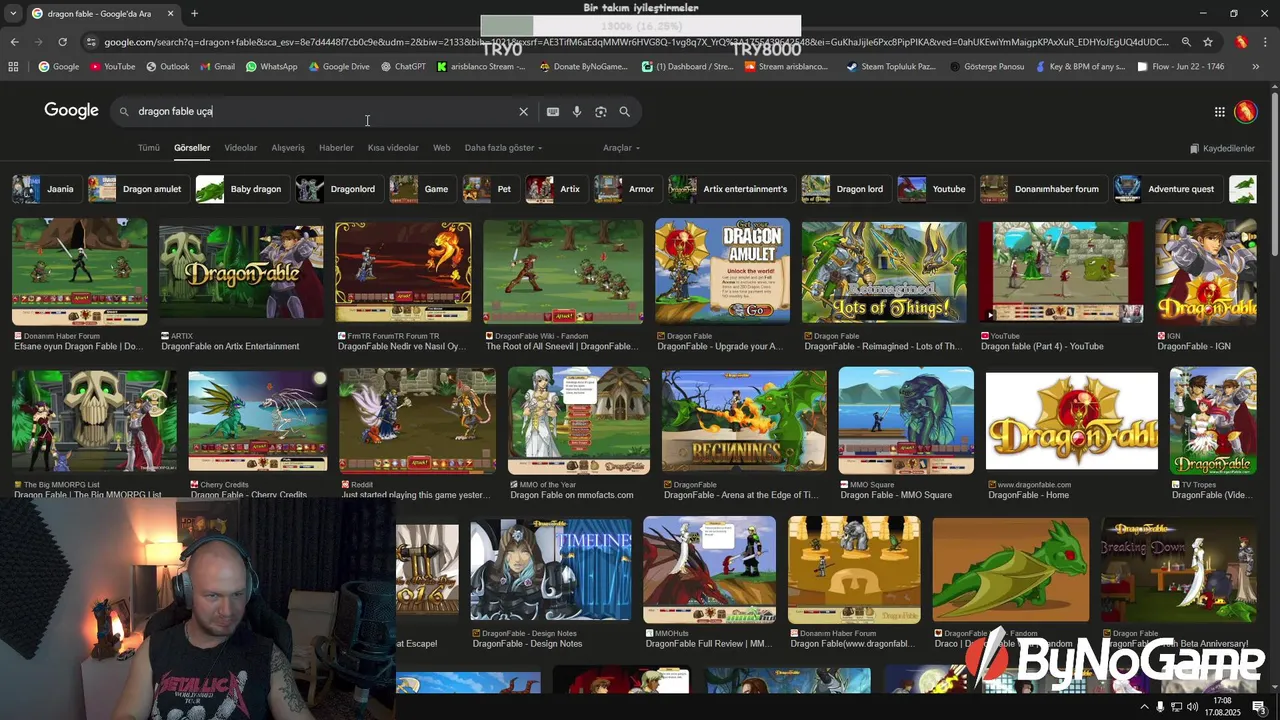Open a new Chrome tab with plus button

pos(194,14)
